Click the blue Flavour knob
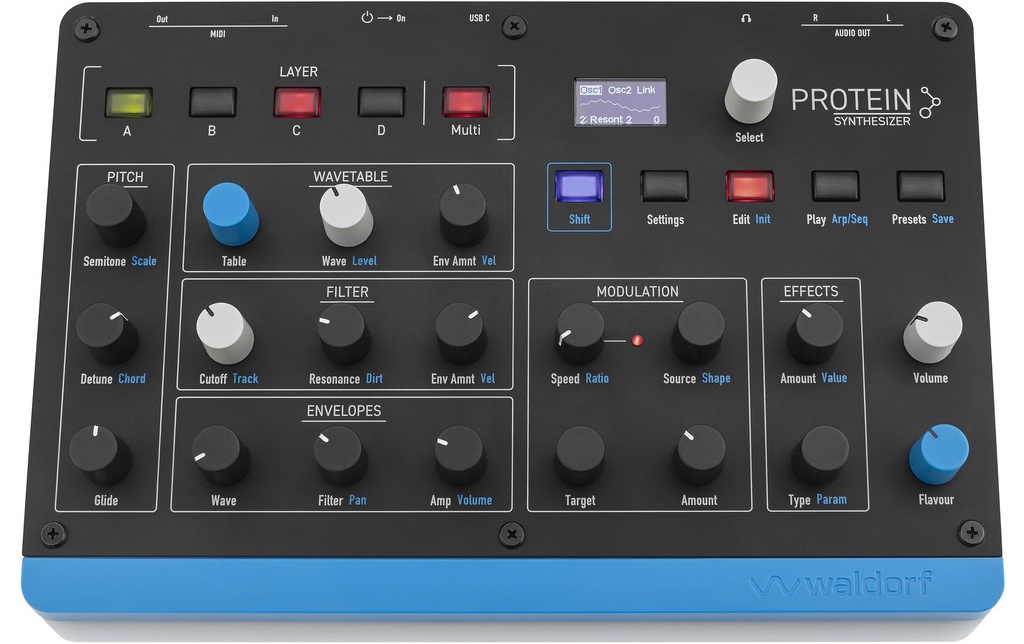The height and width of the screenshot is (644, 1024). pyautogui.click(x=938, y=455)
